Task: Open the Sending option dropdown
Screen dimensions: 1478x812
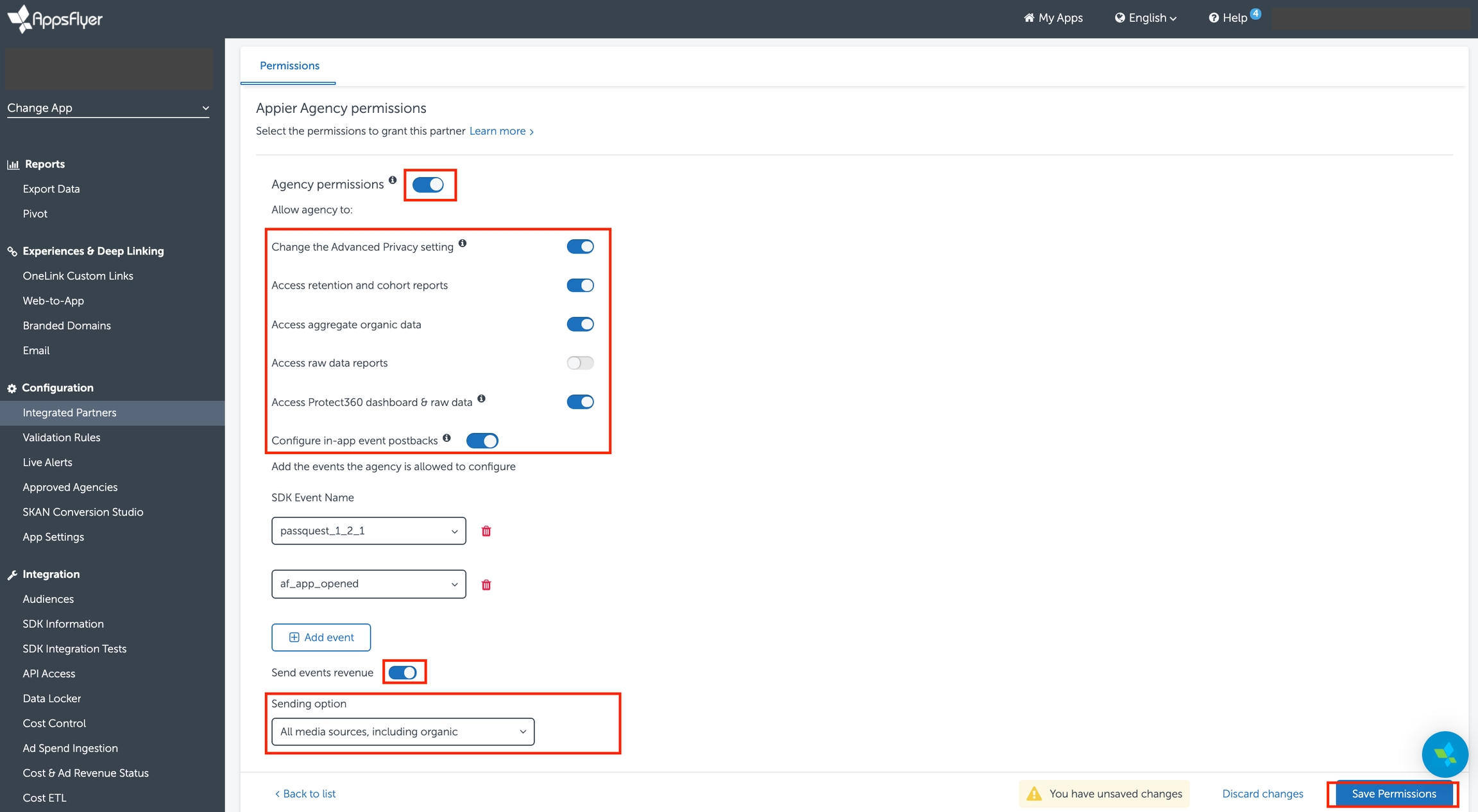Action: tap(402, 732)
